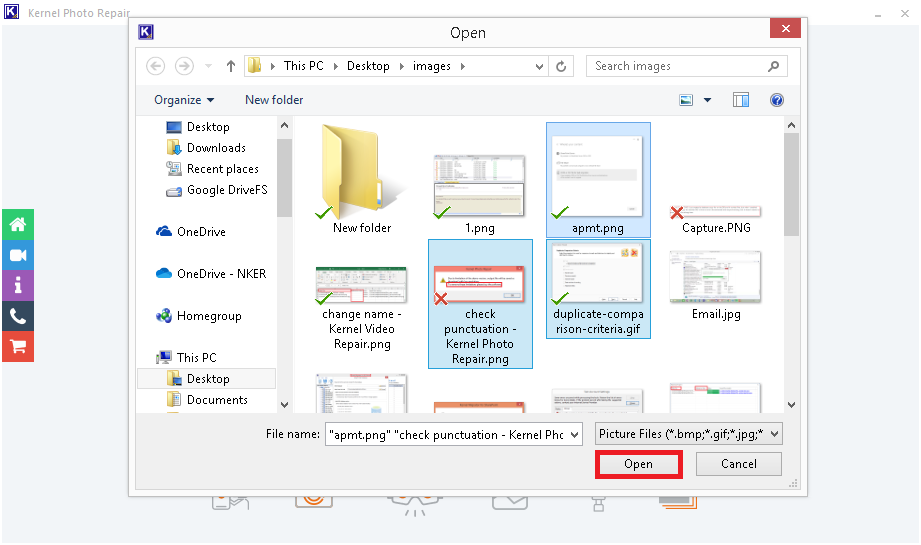921x545 pixels.
Task: Go forward with the right arrow button
Action: [184, 66]
